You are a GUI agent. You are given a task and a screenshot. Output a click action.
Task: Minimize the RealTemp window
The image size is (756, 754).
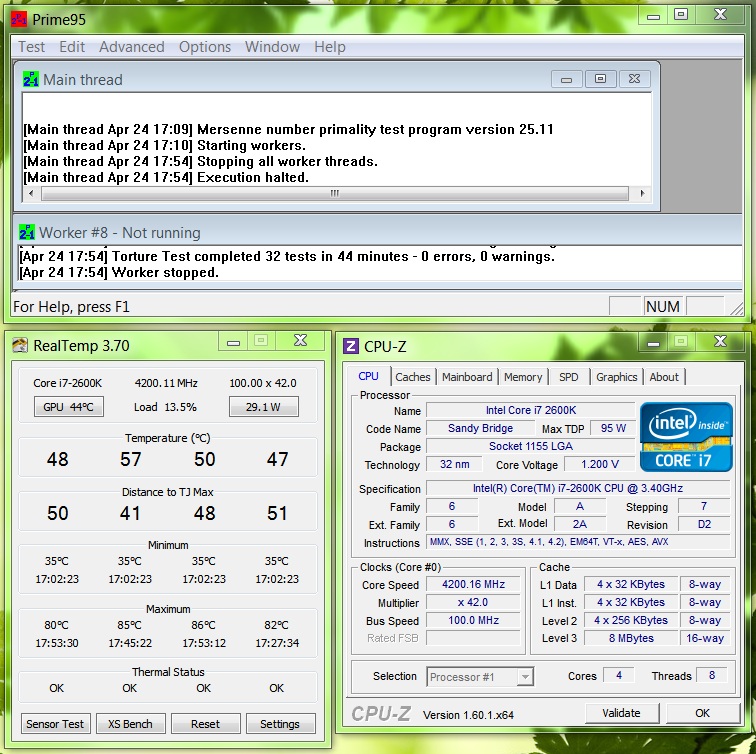[x=233, y=342]
